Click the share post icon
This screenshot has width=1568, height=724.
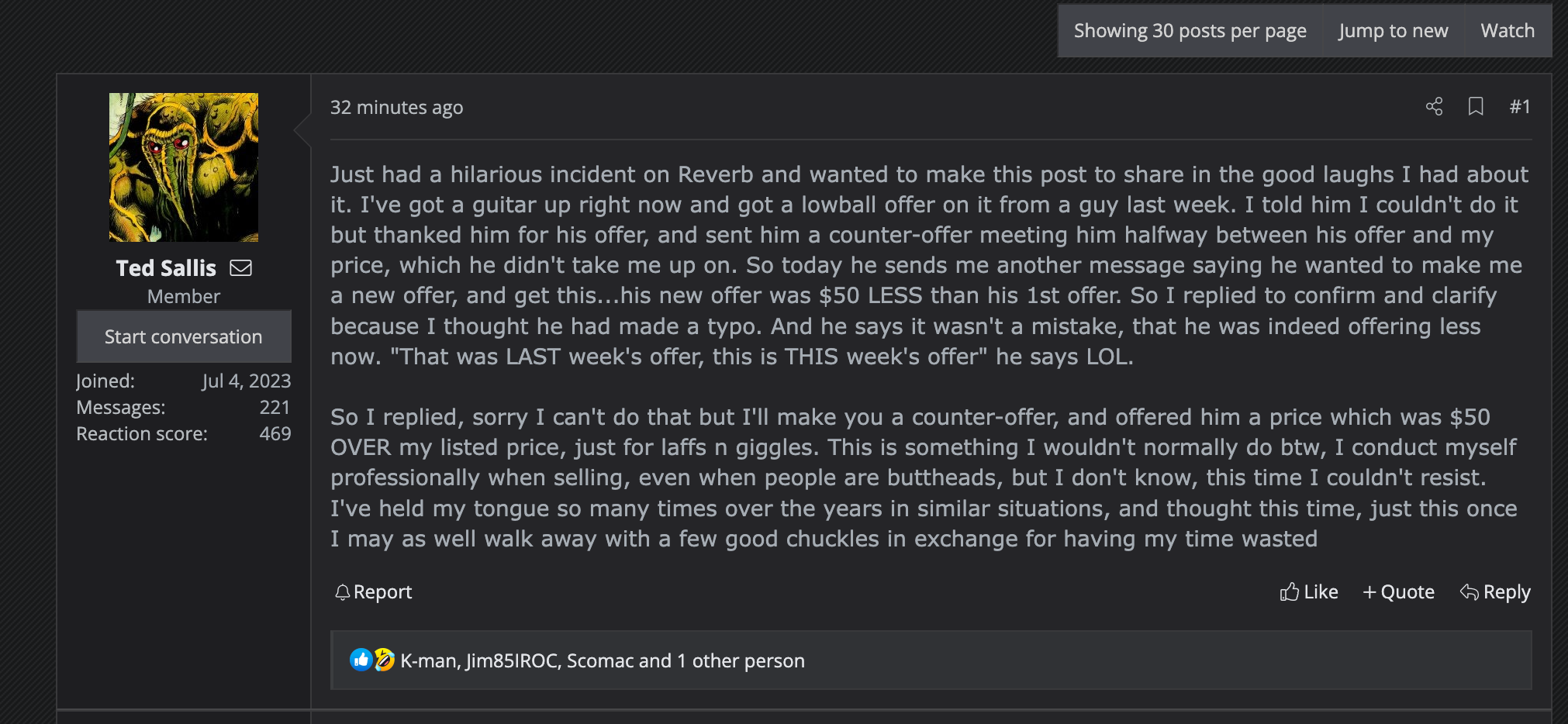point(1434,107)
